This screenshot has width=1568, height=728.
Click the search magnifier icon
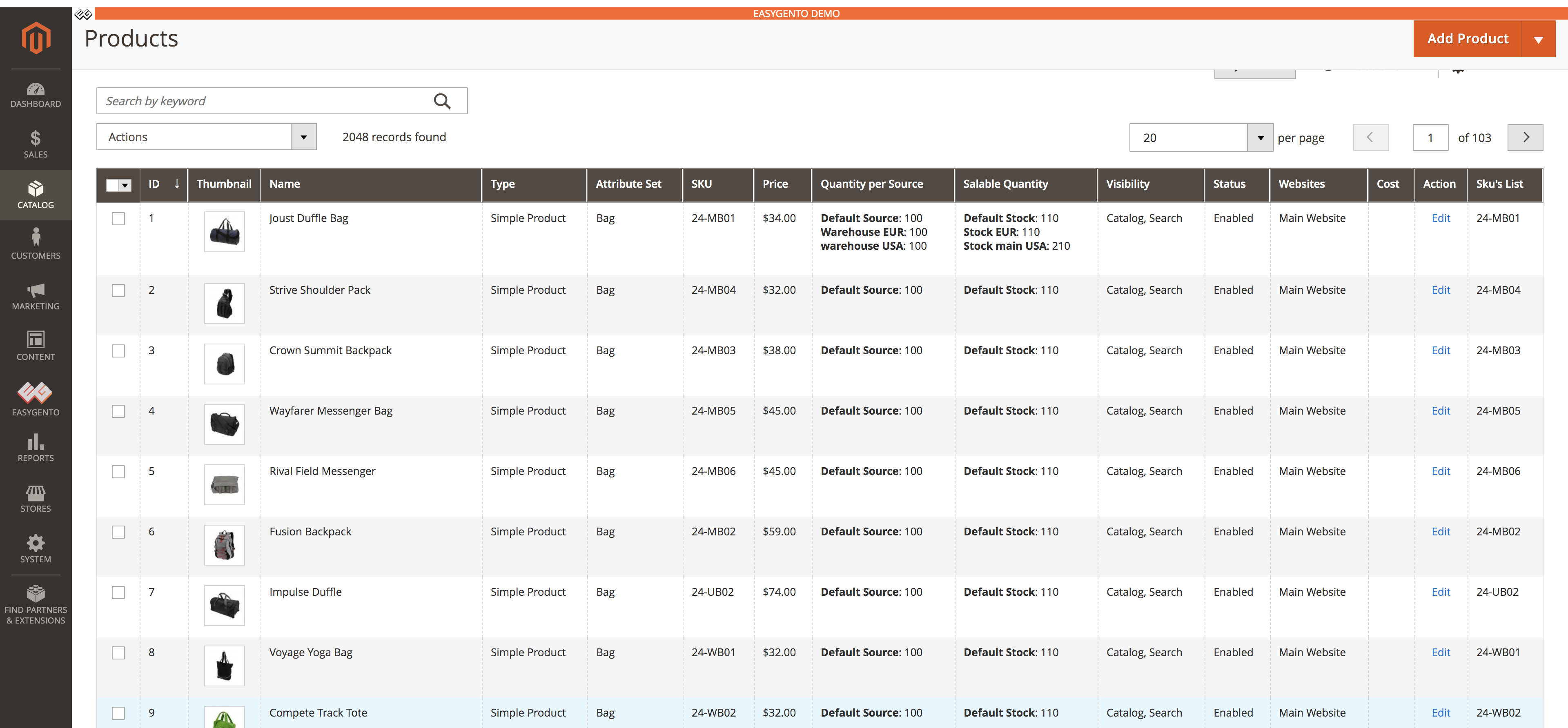442,101
